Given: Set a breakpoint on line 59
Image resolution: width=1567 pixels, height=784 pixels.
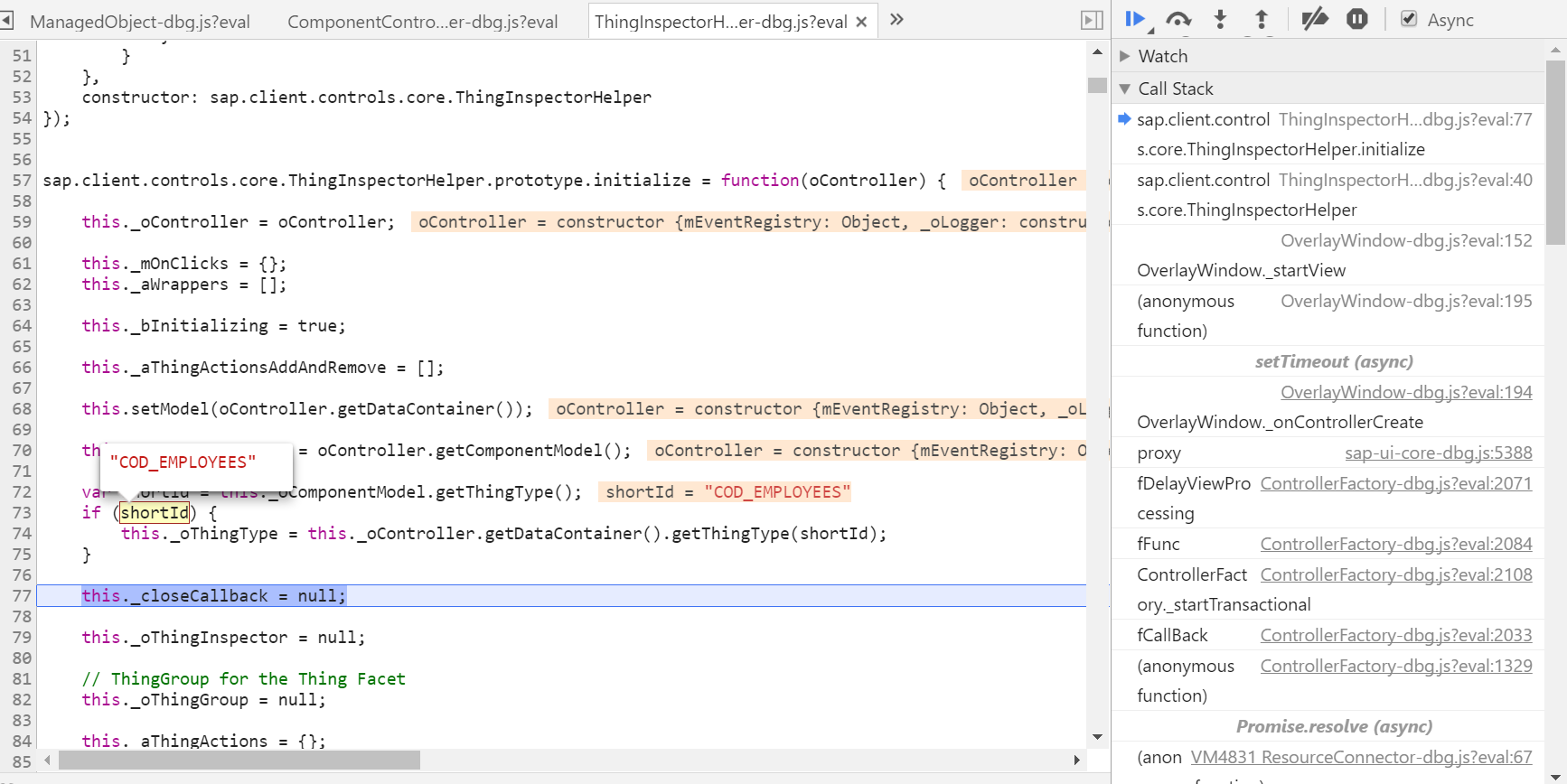Looking at the screenshot, I should [x=22, y=221].
